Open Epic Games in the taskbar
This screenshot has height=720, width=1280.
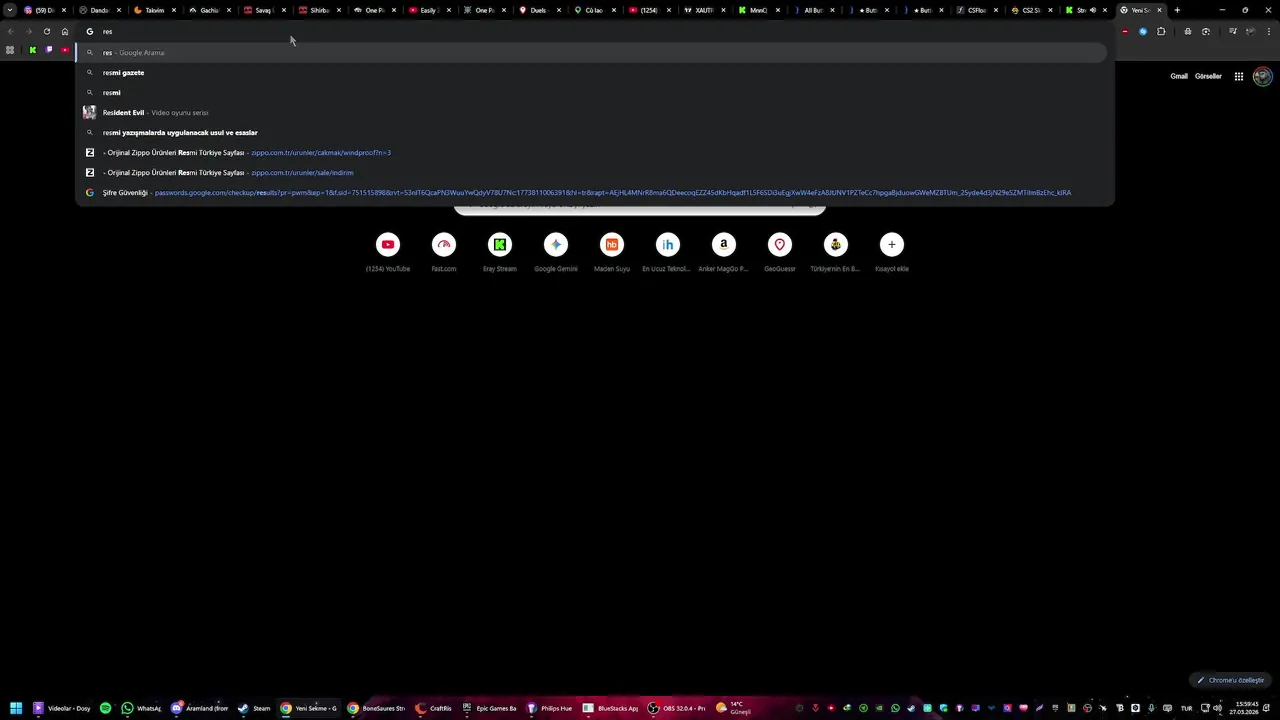coord(489,708)
